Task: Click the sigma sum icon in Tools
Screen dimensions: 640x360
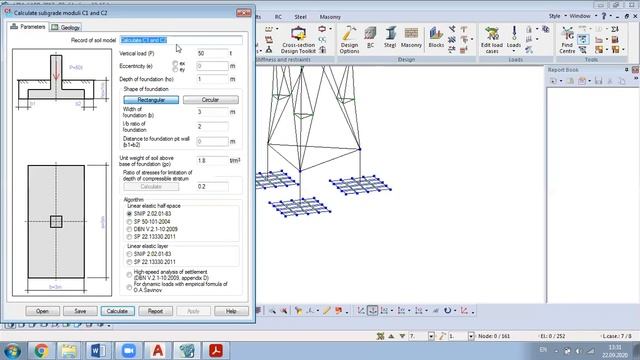Action: (x=615, y=29)
